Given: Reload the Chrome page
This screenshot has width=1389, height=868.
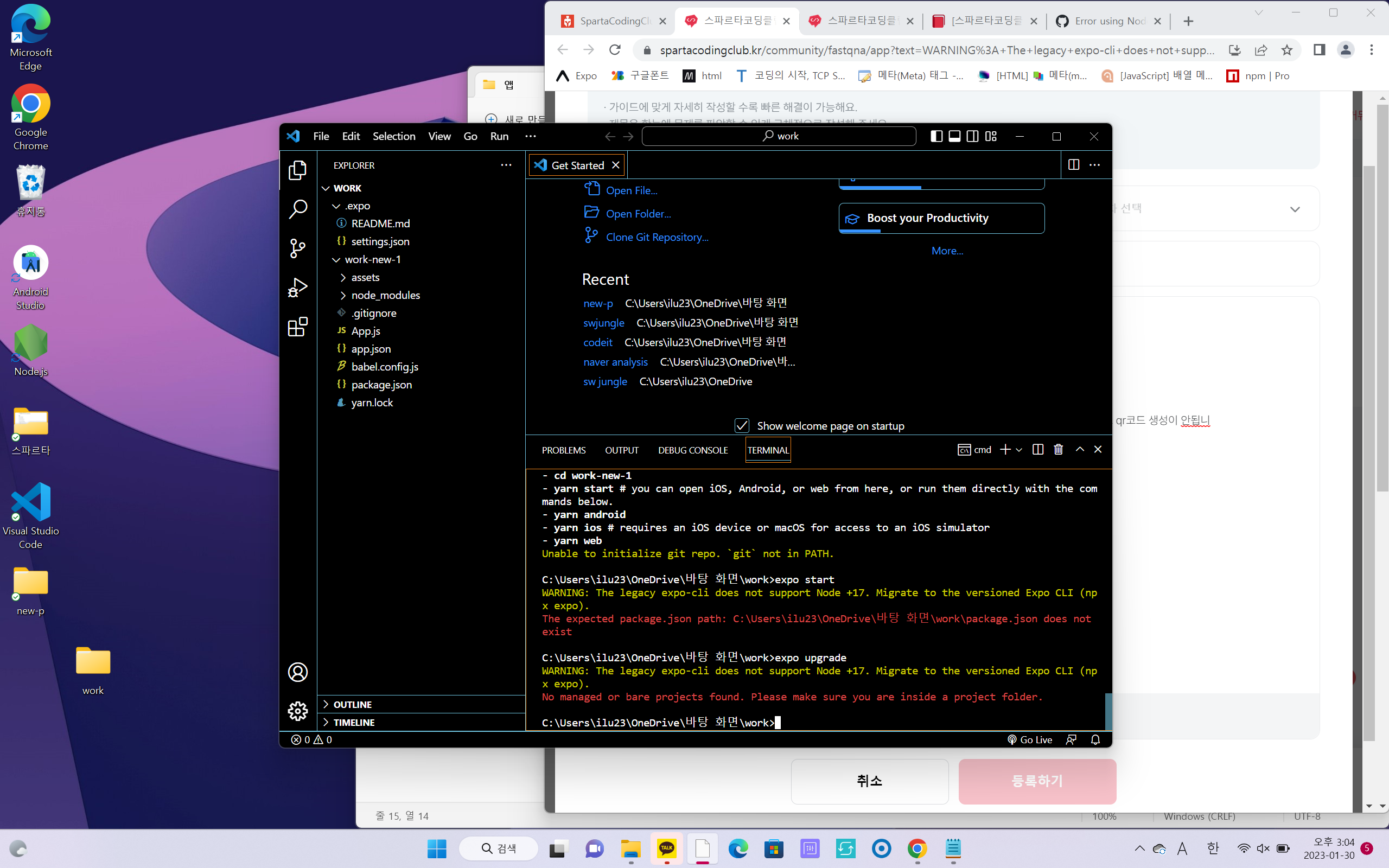Looking at the screenshot, I should (x=615, y=50).
